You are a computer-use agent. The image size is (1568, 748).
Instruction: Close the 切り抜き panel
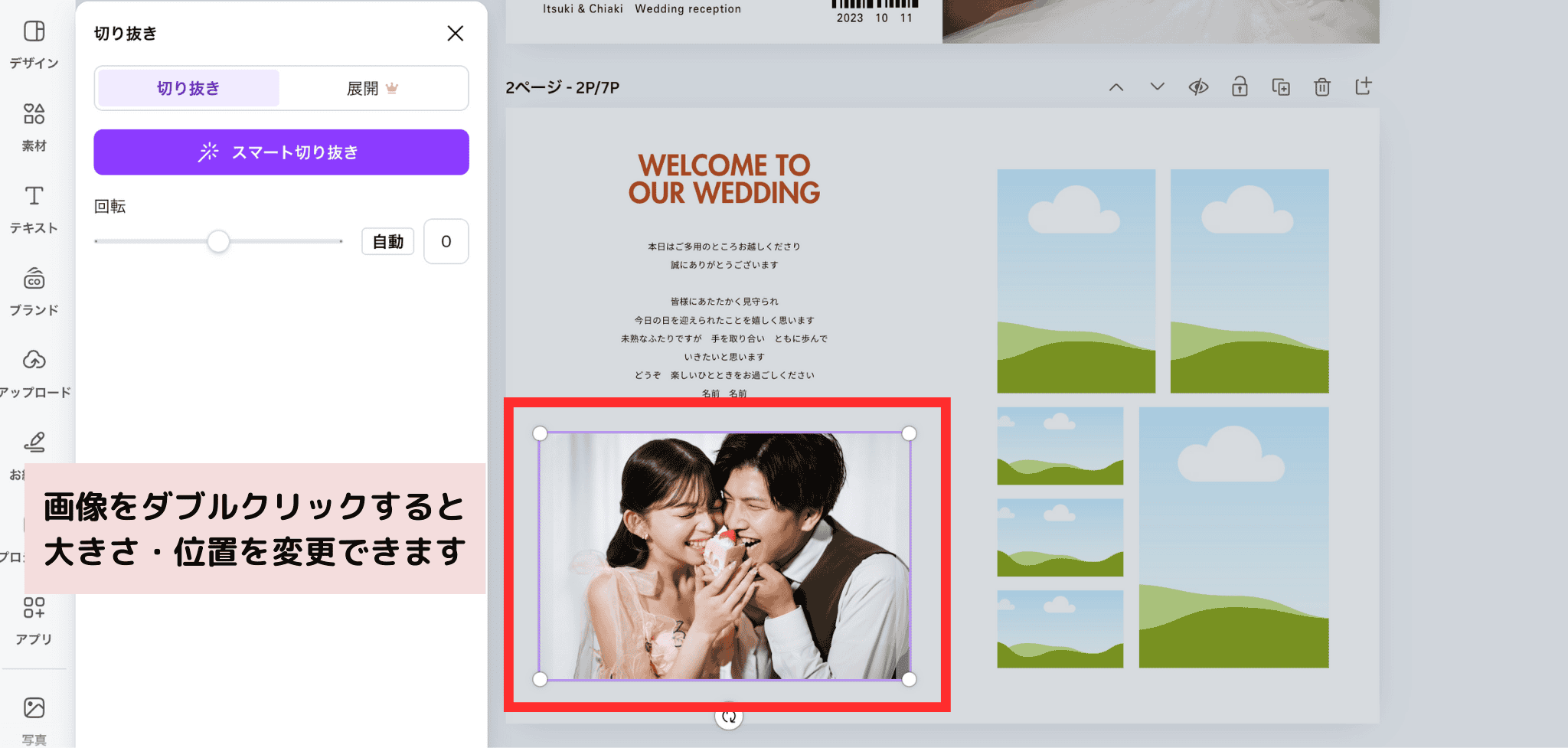pos(456,34)
